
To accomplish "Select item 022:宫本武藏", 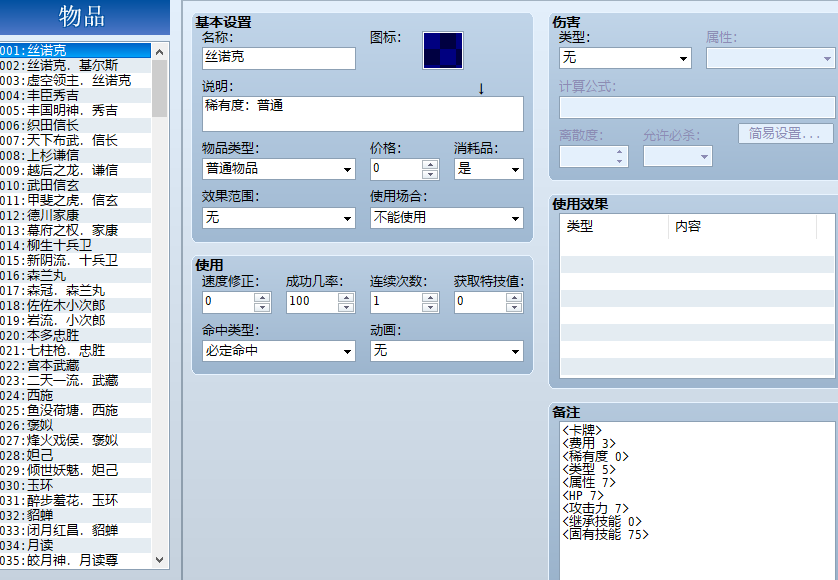I will [75, 365].
